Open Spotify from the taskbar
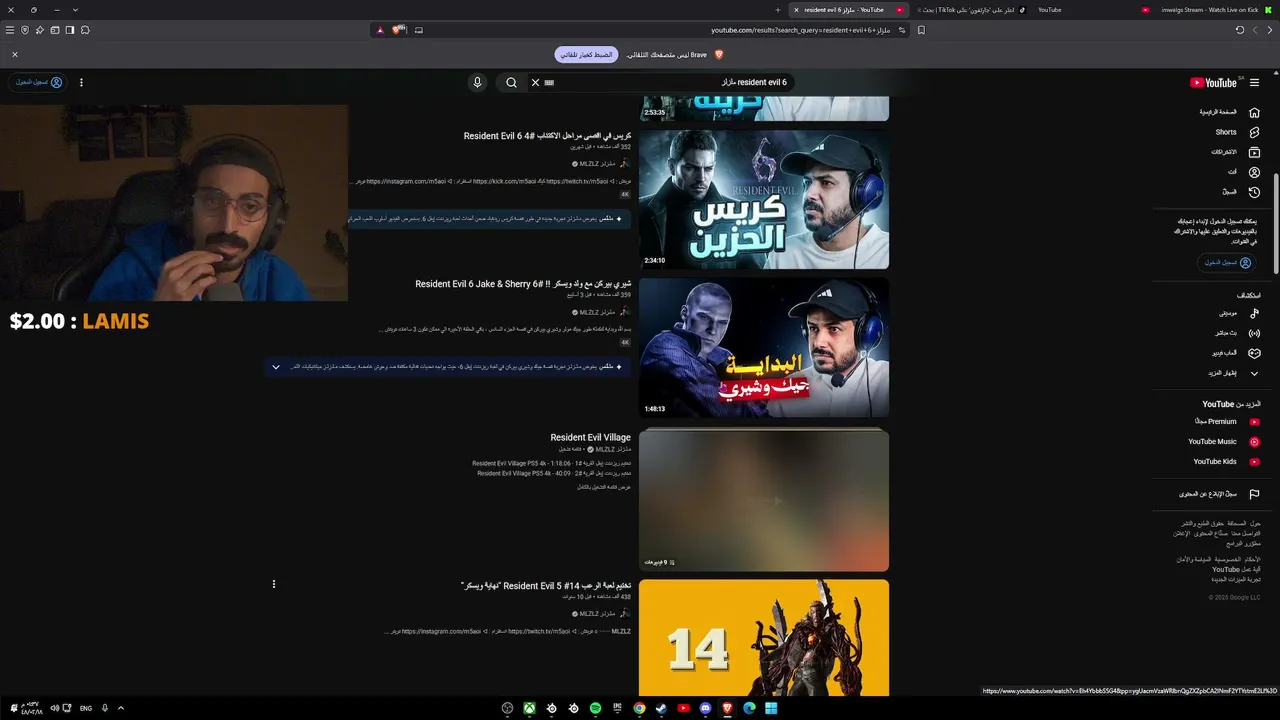Viewport: 1280px width, 720px height. (x=595, y=708)
